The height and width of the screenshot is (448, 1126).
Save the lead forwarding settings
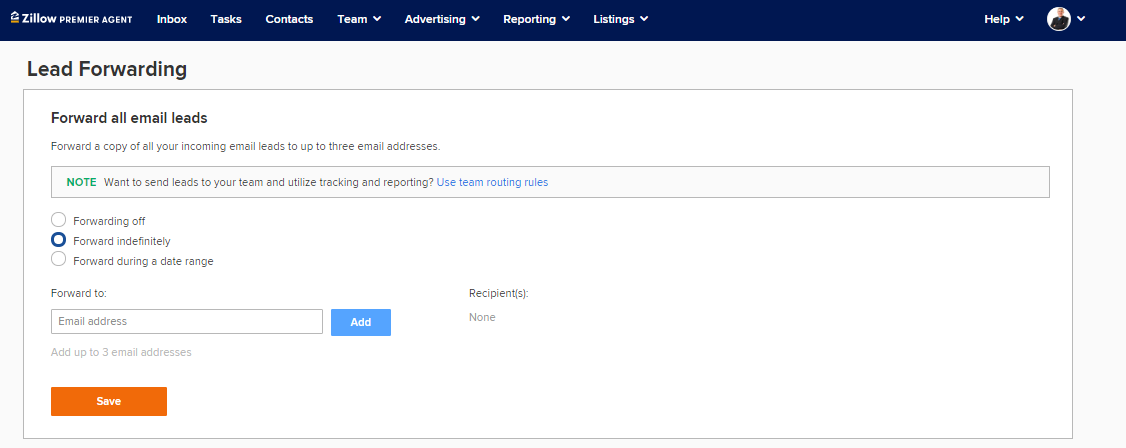pyautogui.click(x=108, y=401)
